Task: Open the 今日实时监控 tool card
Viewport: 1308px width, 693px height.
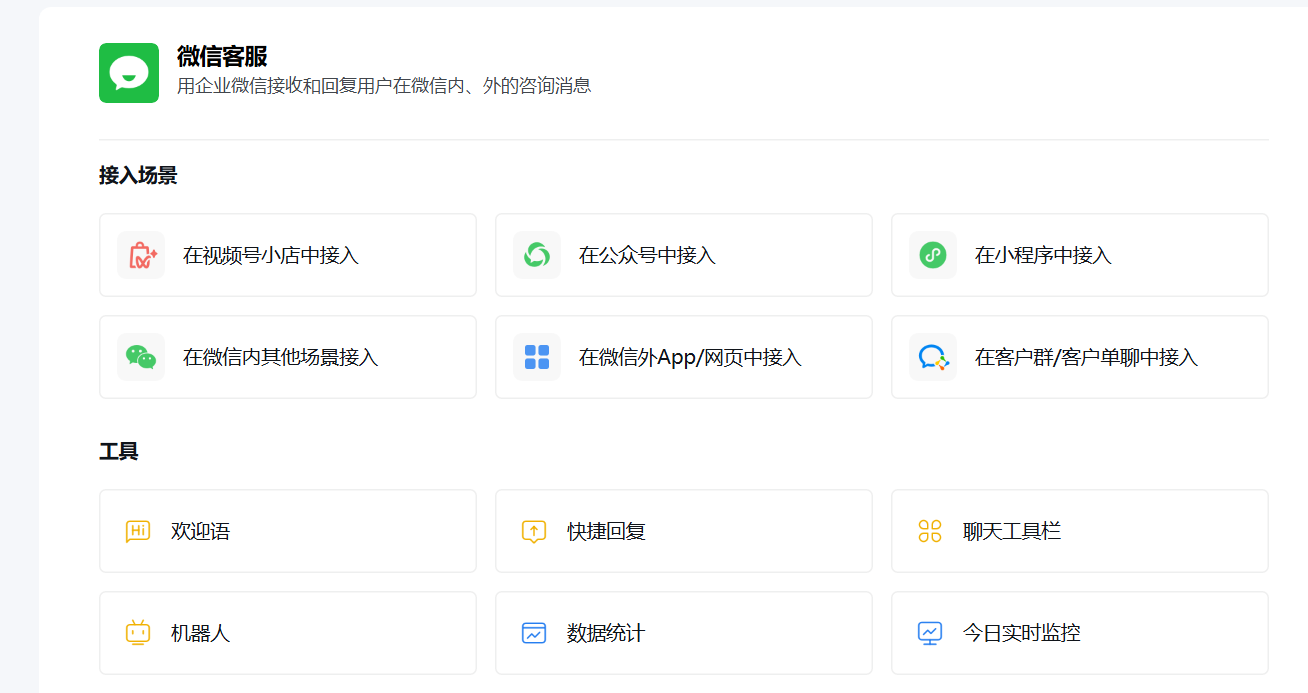Action: (1080, 633)
